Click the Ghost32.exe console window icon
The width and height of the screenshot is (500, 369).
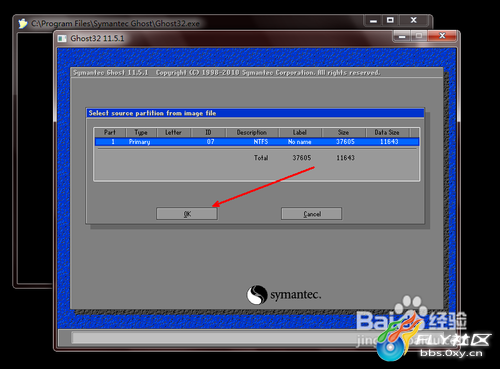(x=23, y=24)
